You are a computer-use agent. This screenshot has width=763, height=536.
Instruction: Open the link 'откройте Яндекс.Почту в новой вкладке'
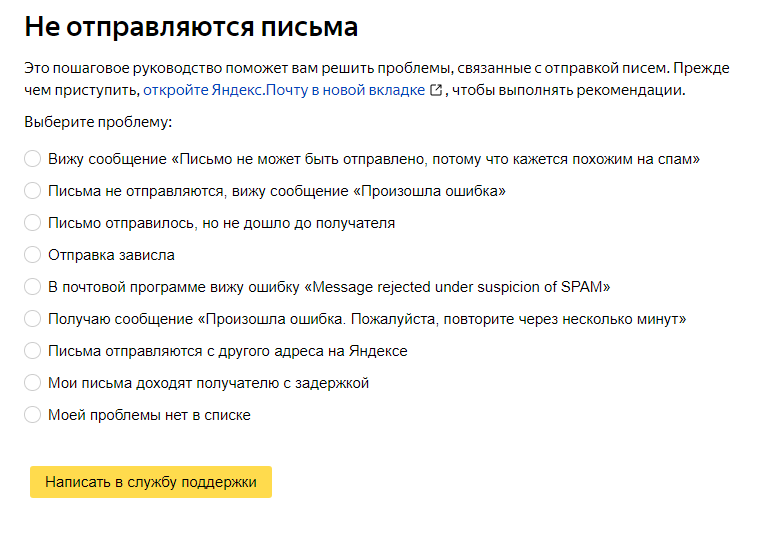click(284, 90)
